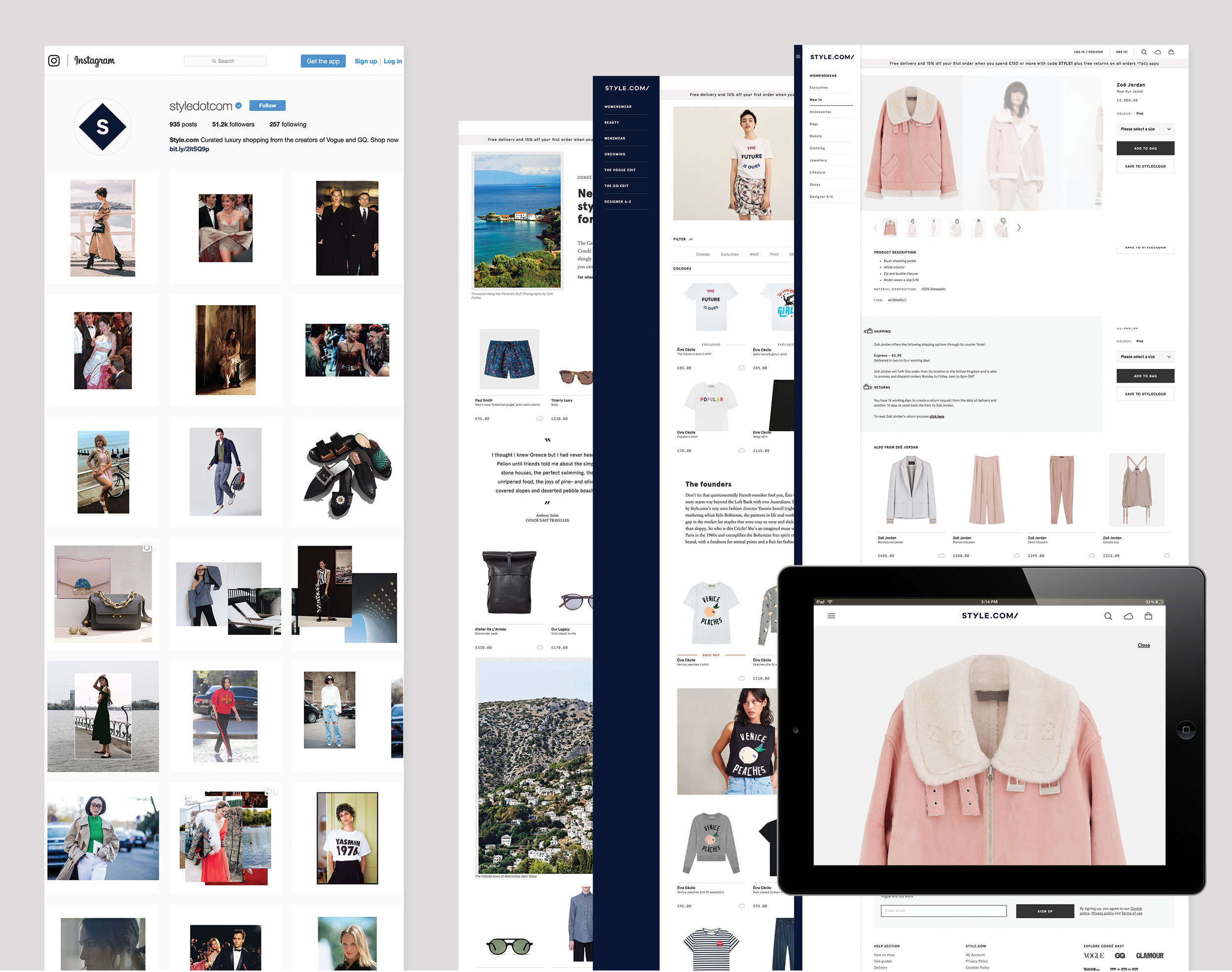Tap the shopping bag icon on the iPad header

(1148, 616)
